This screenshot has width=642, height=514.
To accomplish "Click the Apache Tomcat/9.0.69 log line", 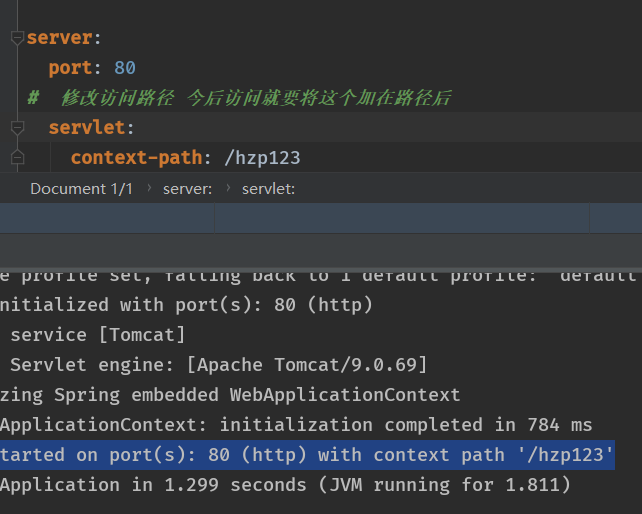I will point(218,364).
